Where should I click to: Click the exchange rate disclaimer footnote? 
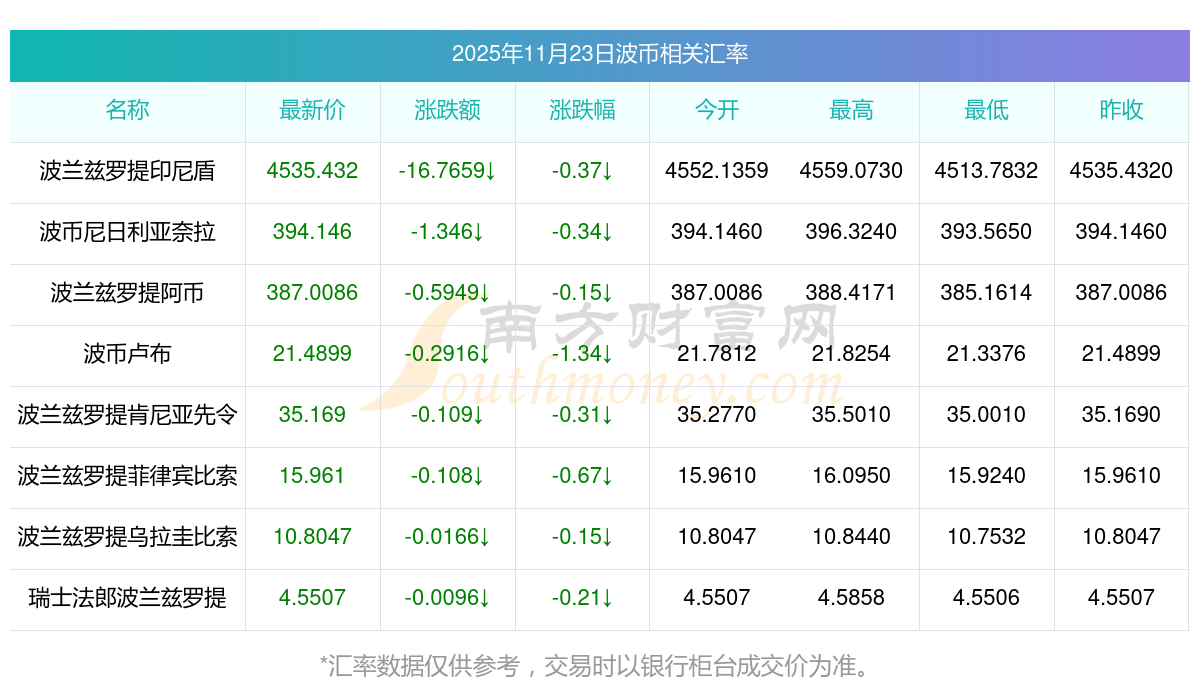[x=600, y=665]
